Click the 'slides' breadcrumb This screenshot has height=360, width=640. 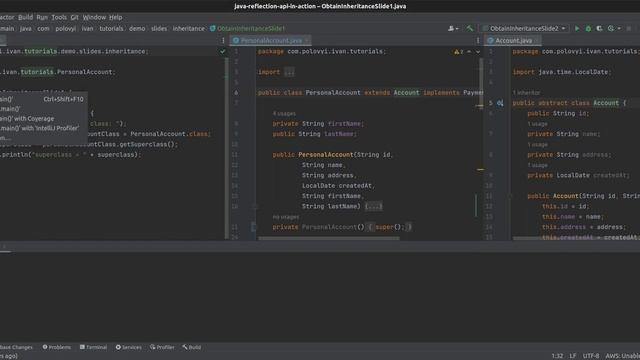click(159, 29)
